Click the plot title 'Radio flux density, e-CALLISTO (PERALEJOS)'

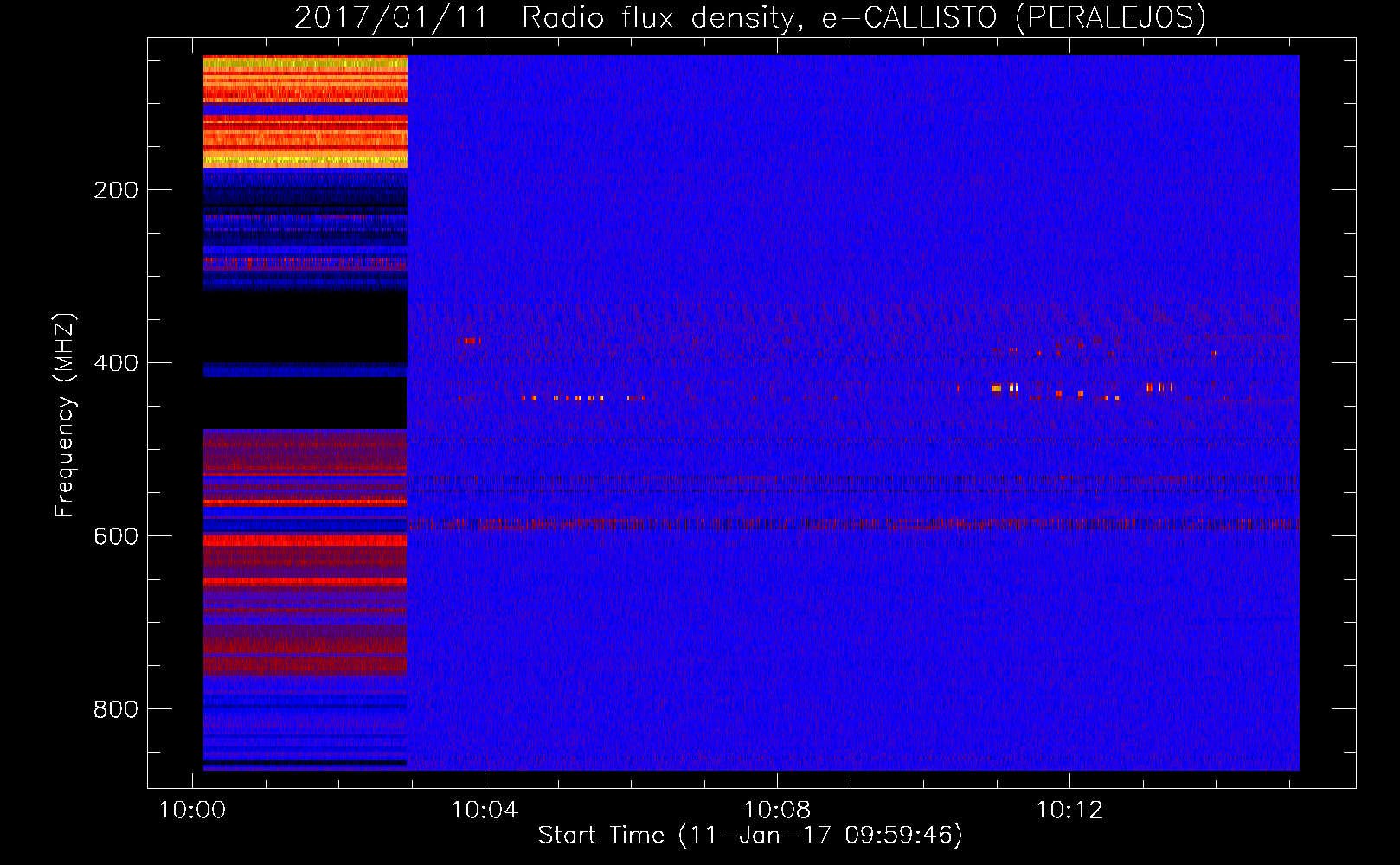[864, 18]
